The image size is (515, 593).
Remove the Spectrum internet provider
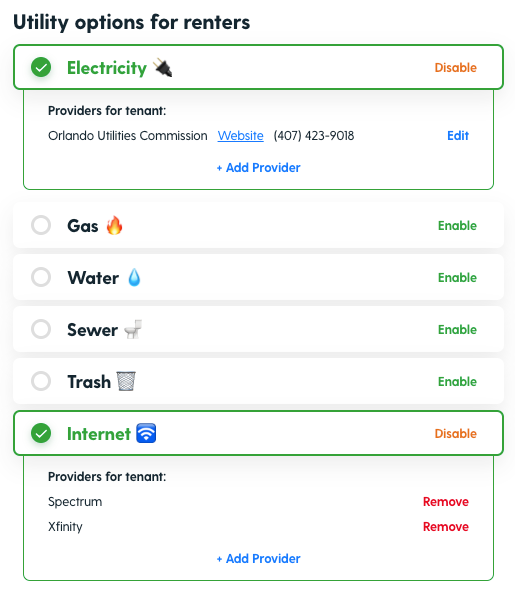(446, 502)
